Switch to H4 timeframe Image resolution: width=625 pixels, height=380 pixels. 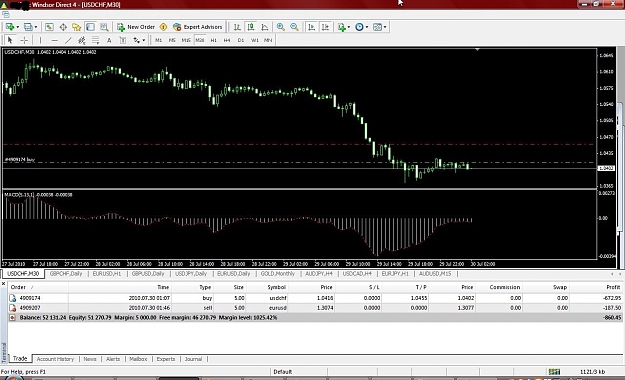pos(227,40)
